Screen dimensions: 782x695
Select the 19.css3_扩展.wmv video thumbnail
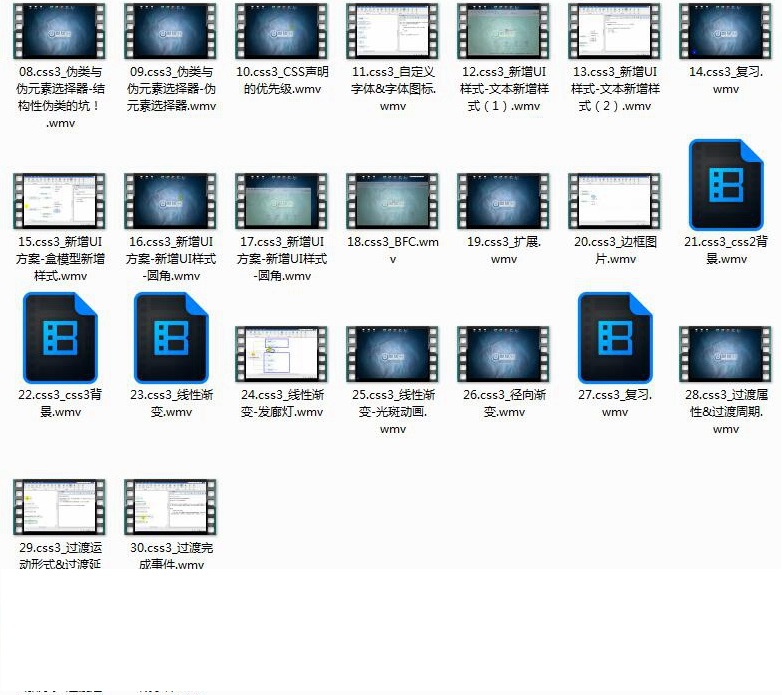click(504, 202)
